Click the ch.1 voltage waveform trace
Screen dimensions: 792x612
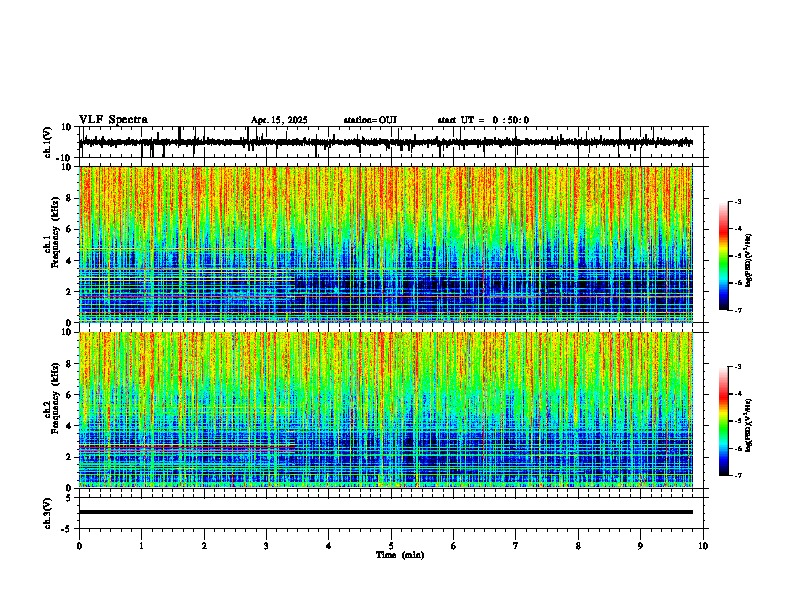click(x=386, y=142)
